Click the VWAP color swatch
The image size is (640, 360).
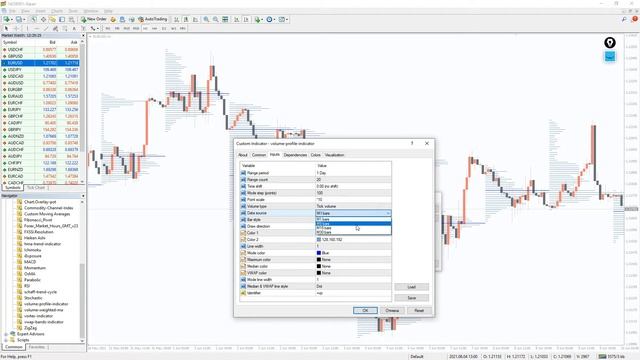319,273
